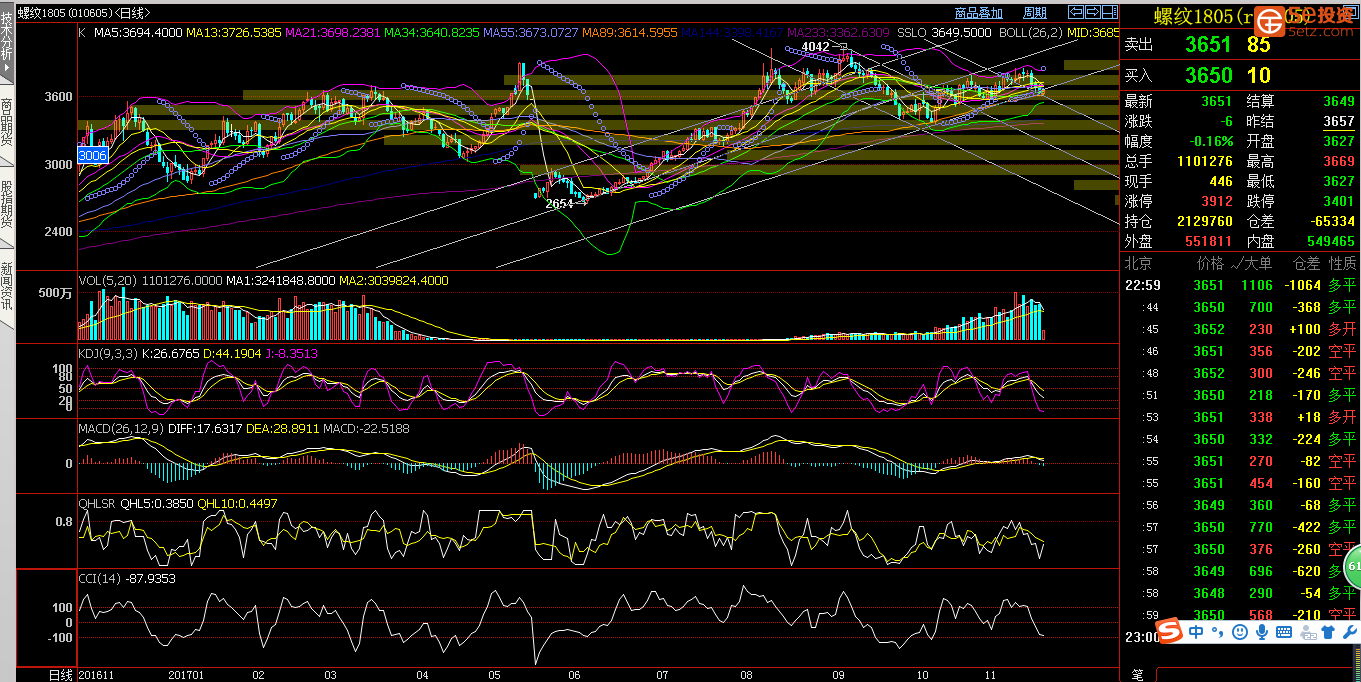Click the QHLSR indicator label
1361x682 pixels.
point(97,503)
